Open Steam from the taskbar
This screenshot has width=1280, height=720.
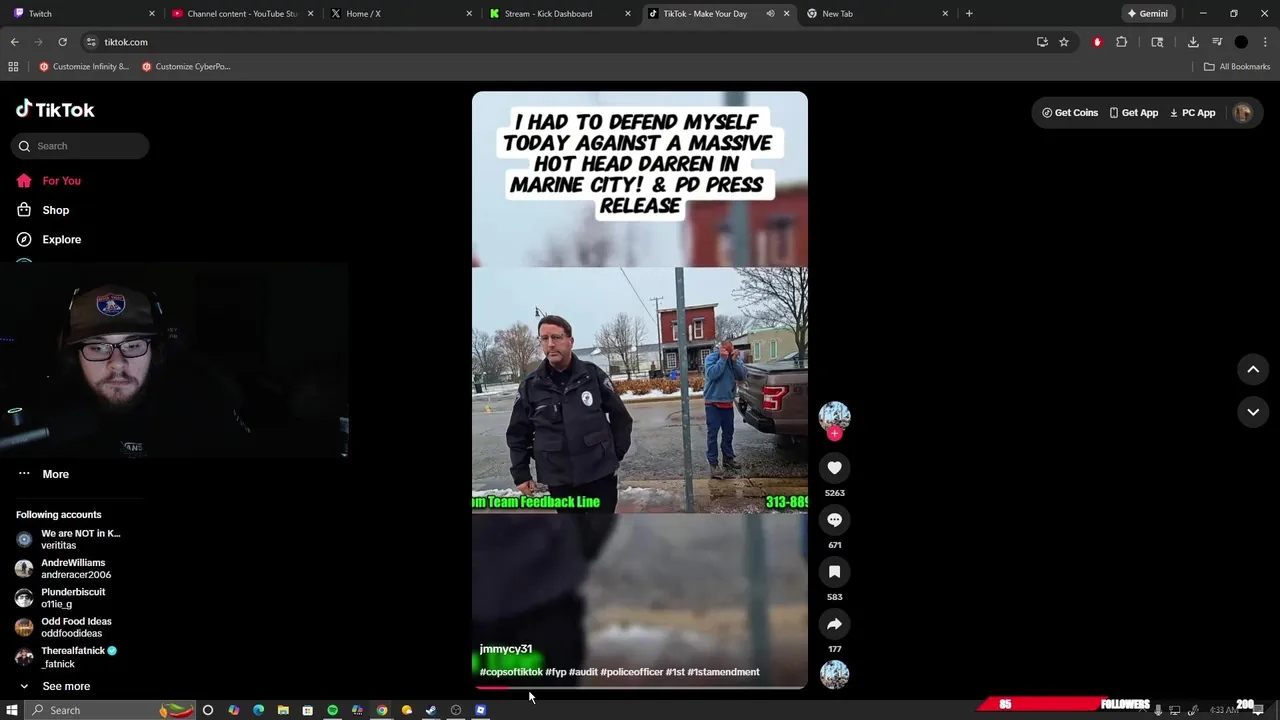(x=431, y=710)
